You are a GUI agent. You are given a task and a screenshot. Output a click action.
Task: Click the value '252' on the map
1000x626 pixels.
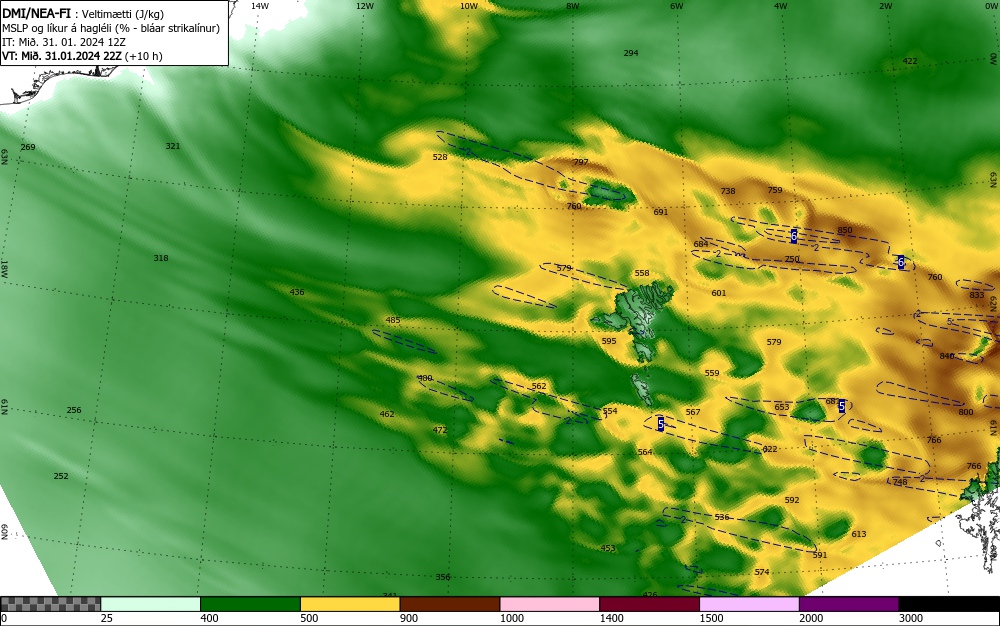61,476
